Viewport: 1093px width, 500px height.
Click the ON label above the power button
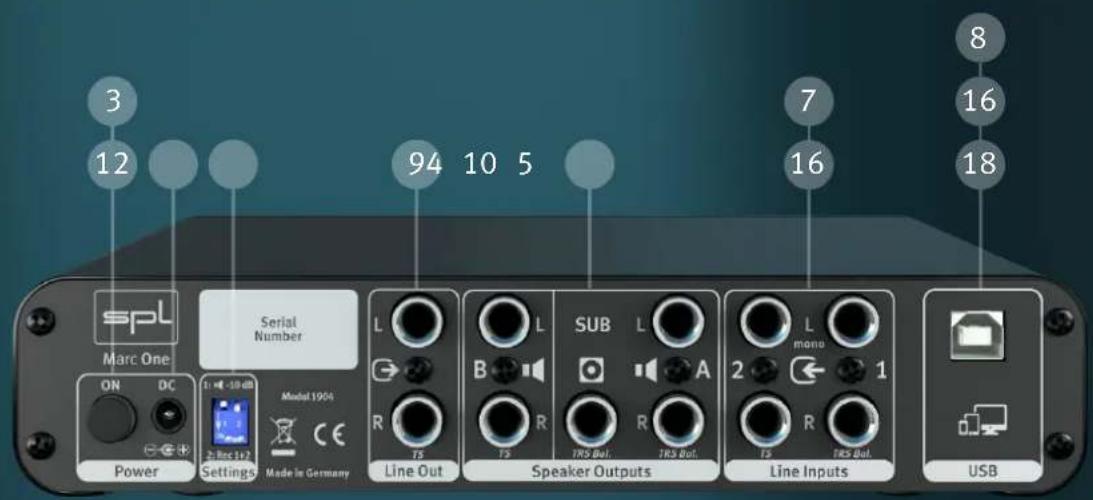click(x=112, y=384)
